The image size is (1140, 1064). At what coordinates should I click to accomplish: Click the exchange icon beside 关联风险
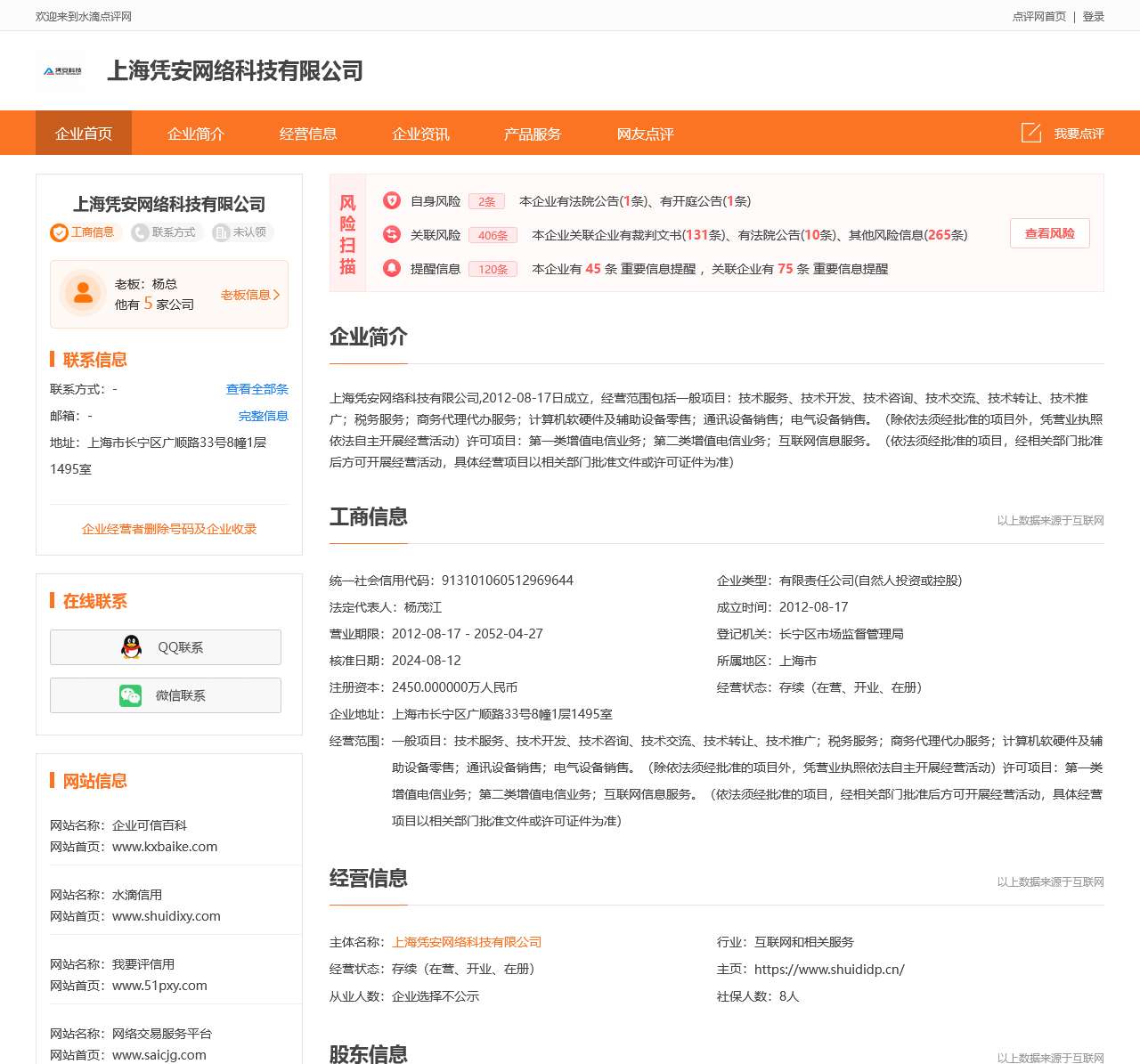point(392,234)
